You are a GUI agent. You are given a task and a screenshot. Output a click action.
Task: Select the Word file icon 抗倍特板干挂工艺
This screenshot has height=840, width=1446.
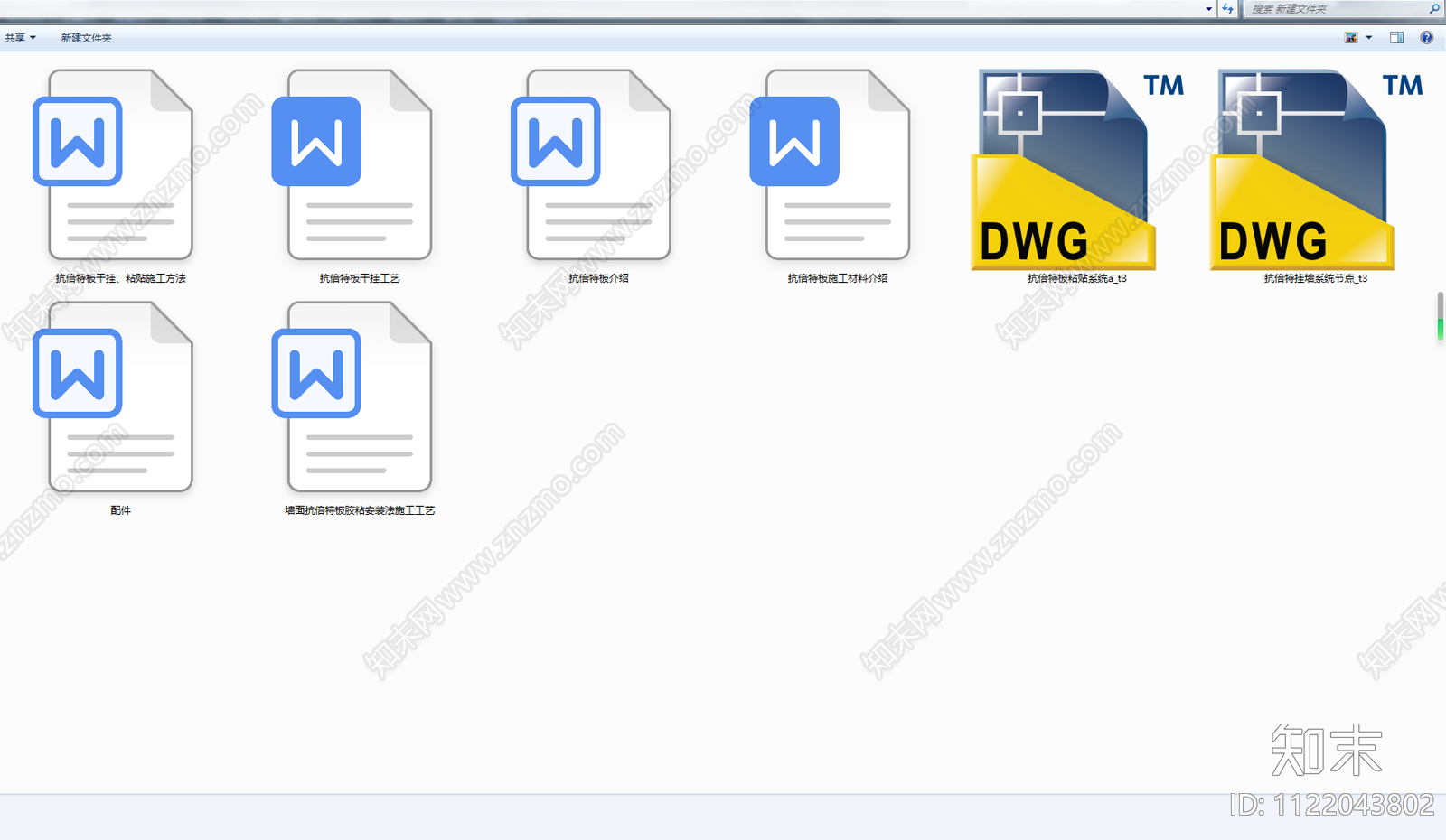[x=352, y=165]
